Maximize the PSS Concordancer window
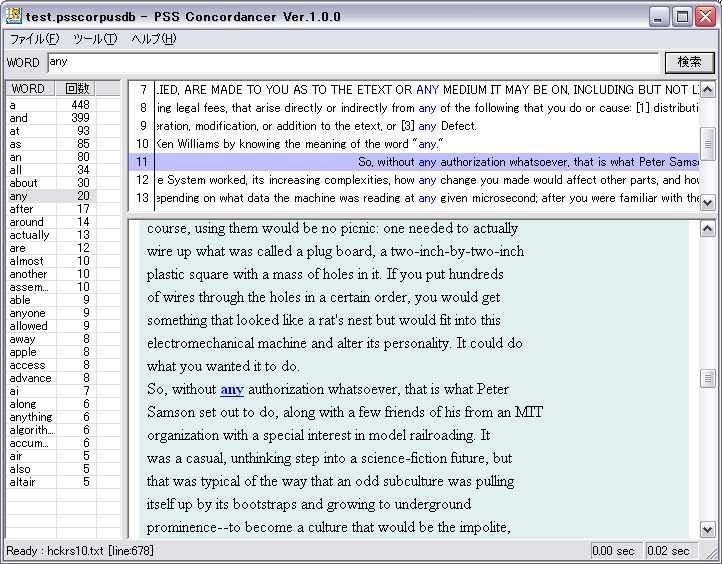This screenshot has height=564, width=722. [x=682, y=17]
